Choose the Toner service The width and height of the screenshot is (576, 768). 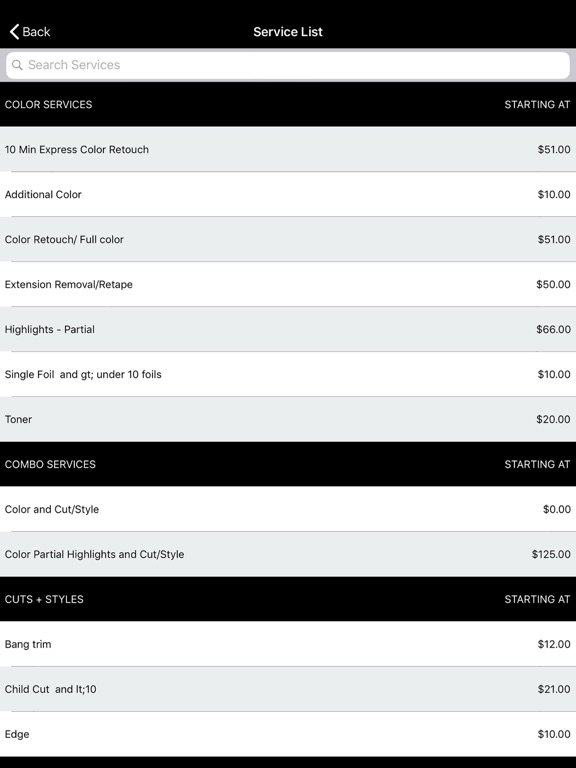pyautogui.click(x=288, y=420)
